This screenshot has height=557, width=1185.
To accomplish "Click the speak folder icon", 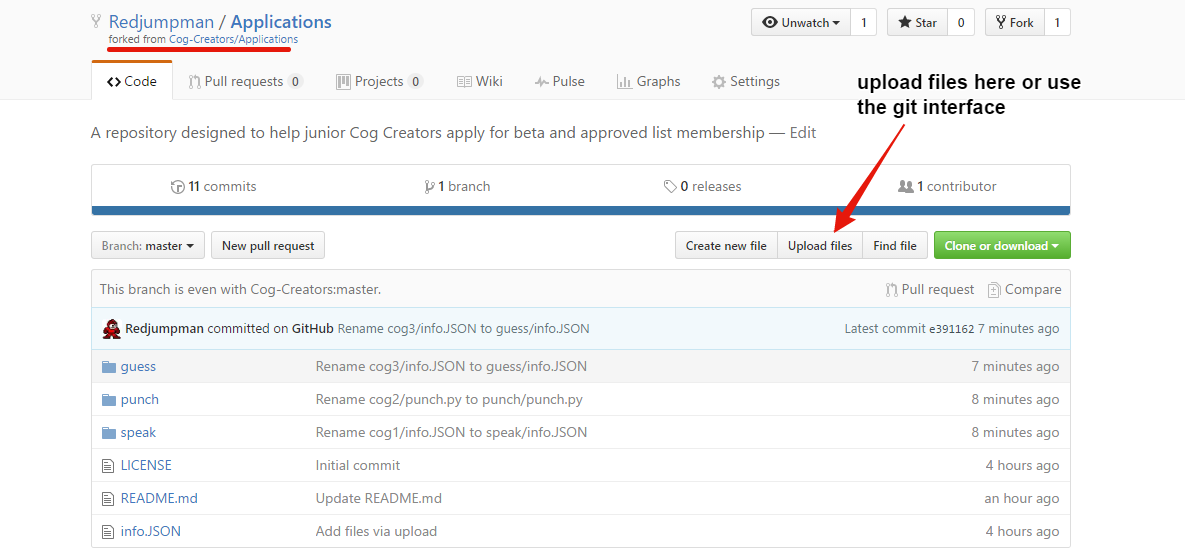I will [109, 433].
